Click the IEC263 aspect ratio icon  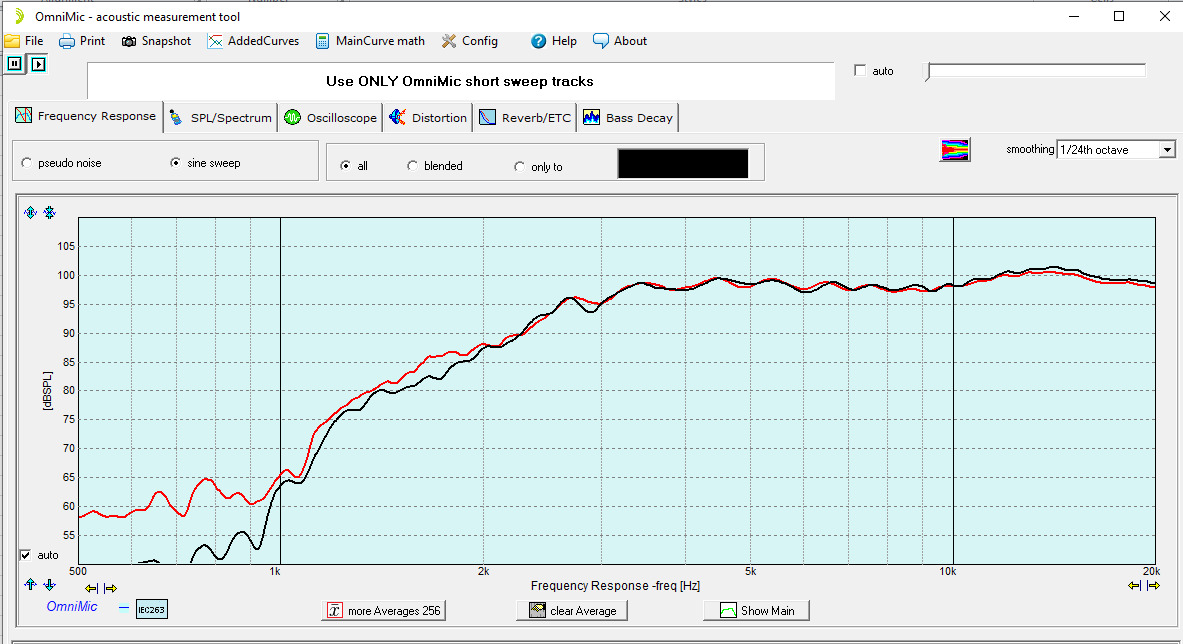tap(150, 607)
